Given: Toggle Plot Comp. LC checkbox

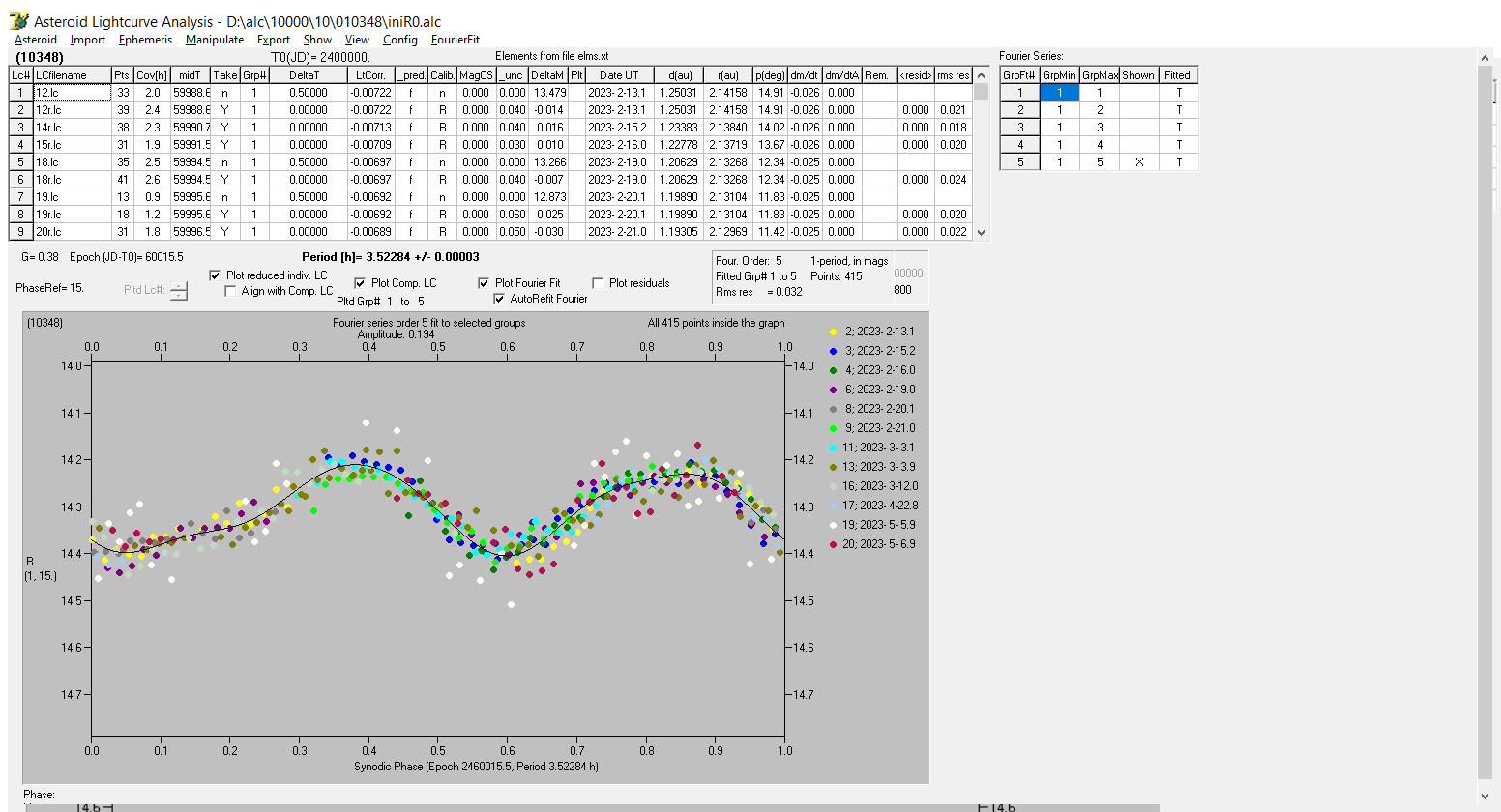Looking at the screenshot, I should click(360, 283).
